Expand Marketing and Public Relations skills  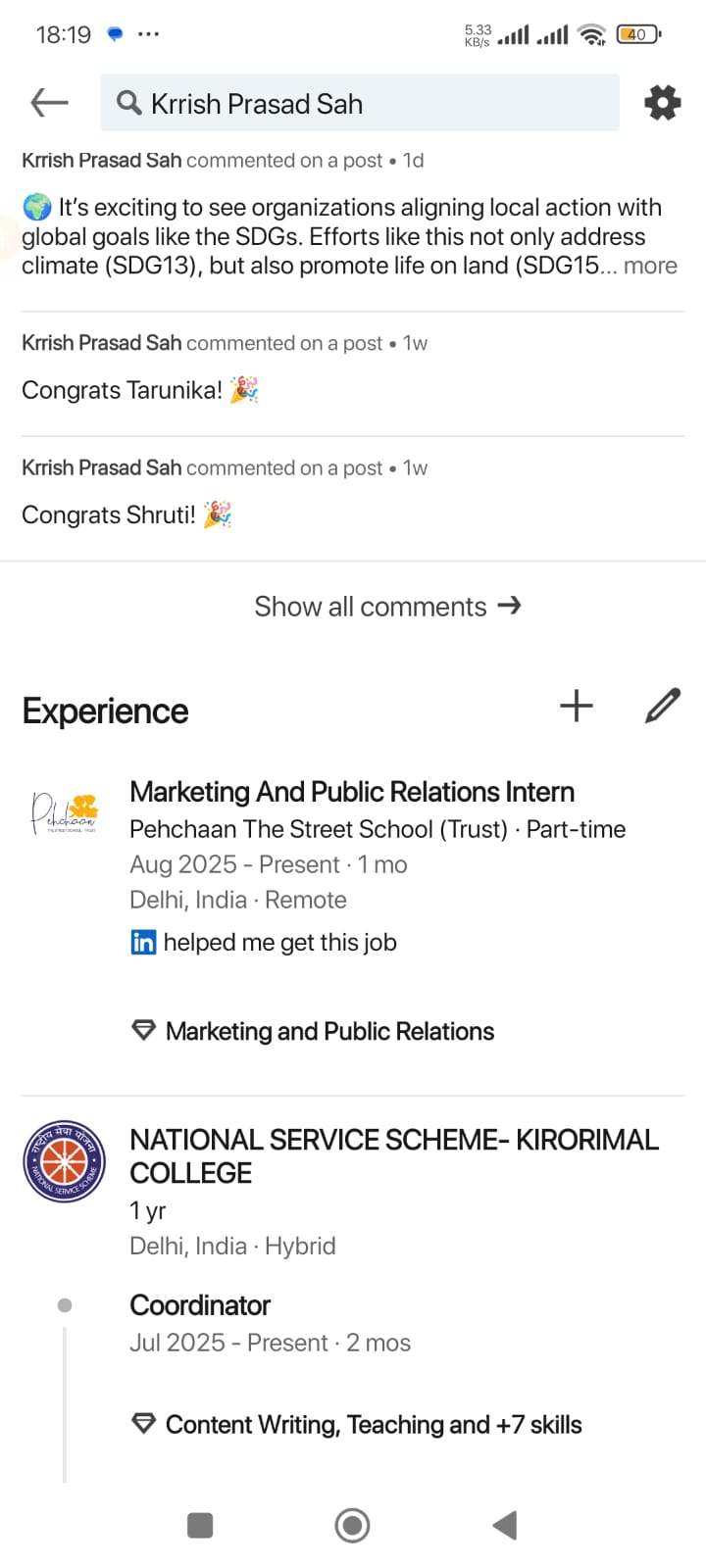[x=329, y=1031]
